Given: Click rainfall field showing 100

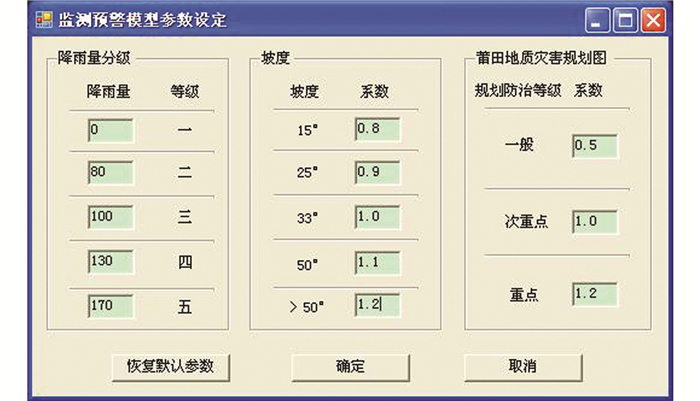Looking at the screenshot, I should (x=110, y=217).
